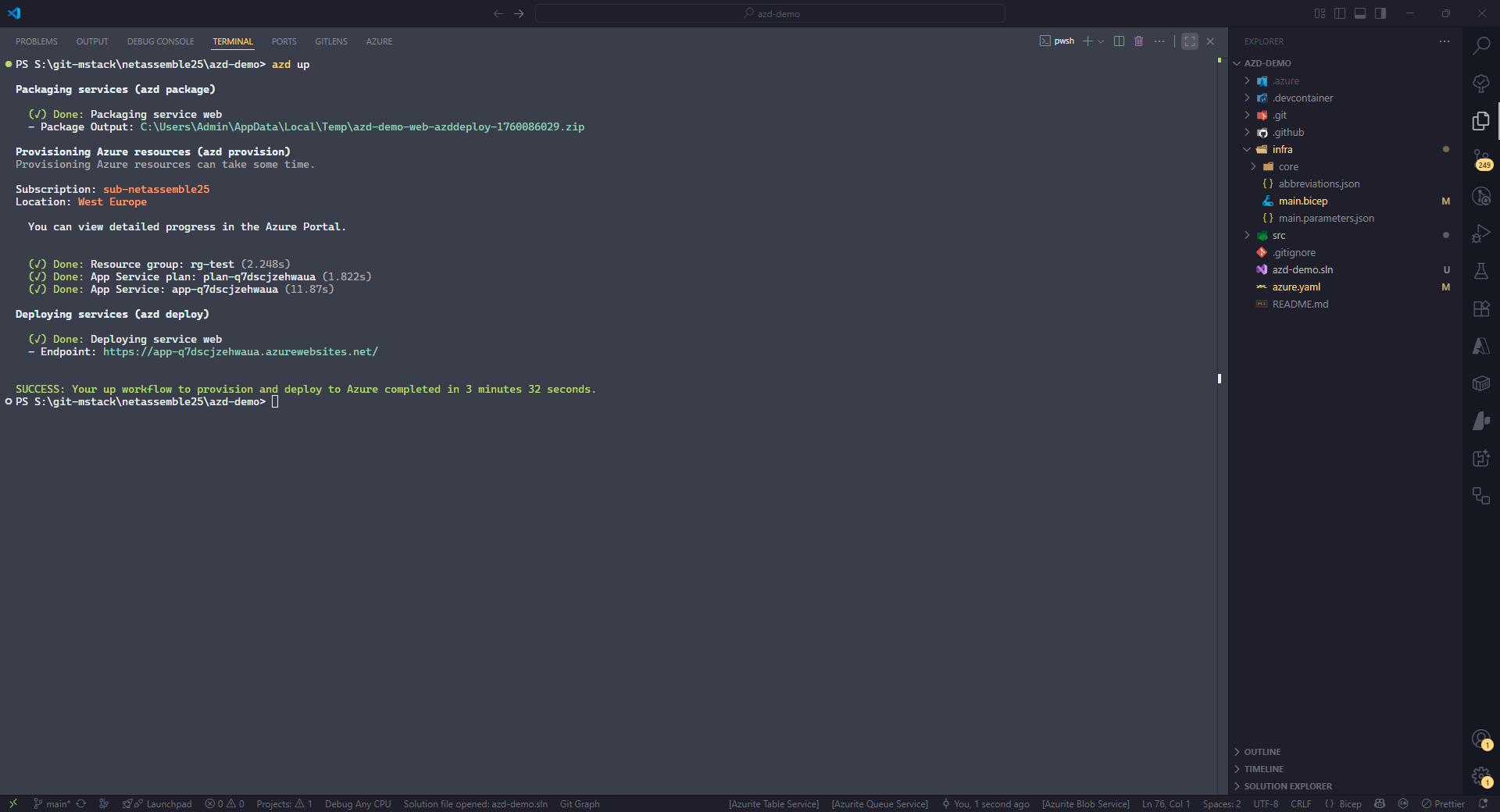Toggle the bottom panel visibility
Viewport: 1500px width, 812px height.
tap(1360, 13)
